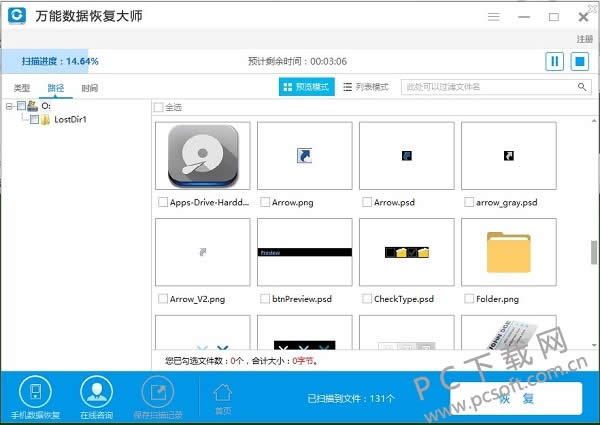
Task: Check the Folder.png checkbox
Action: (x=469, y=299)
